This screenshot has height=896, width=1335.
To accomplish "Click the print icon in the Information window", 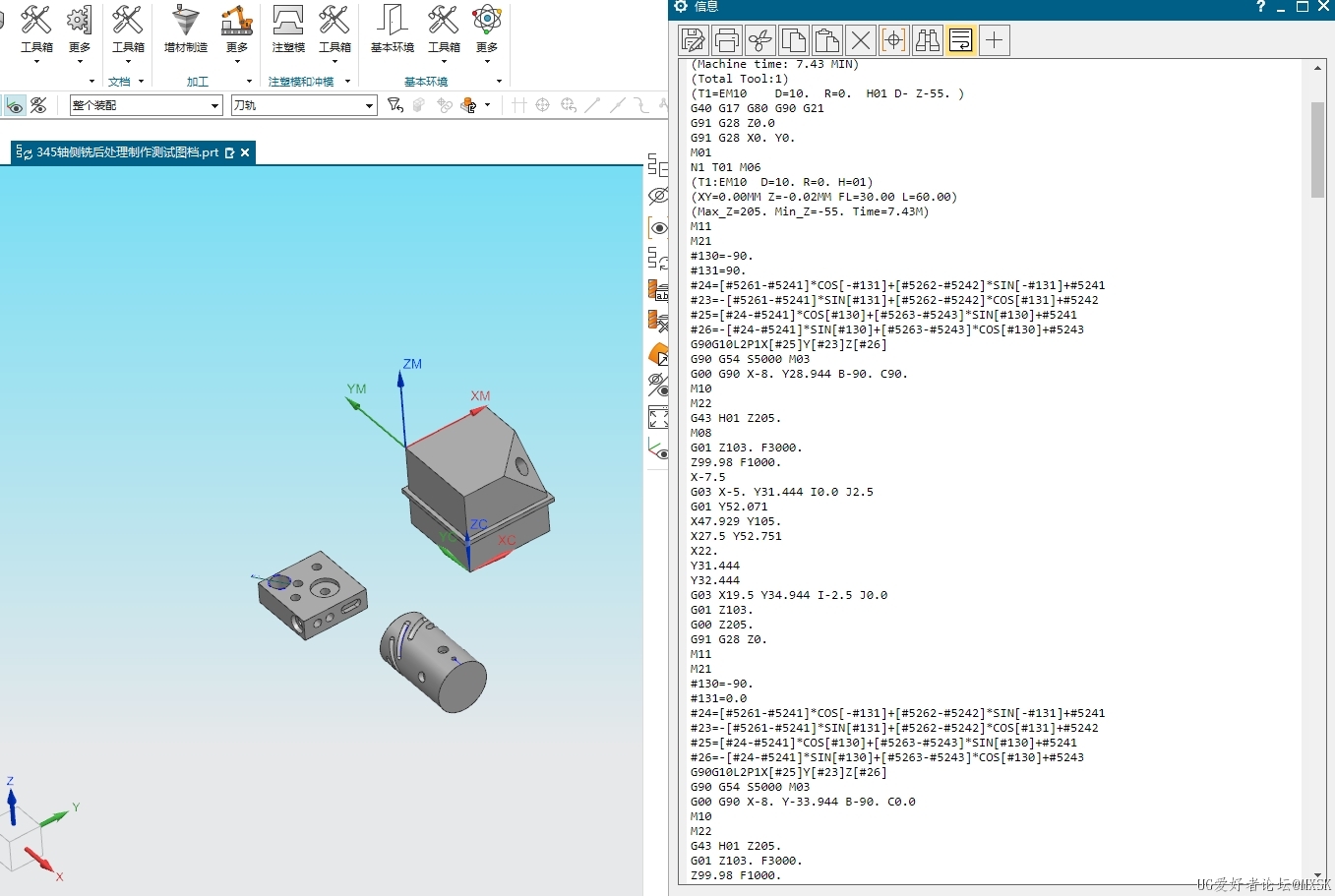I will (727, 40).
